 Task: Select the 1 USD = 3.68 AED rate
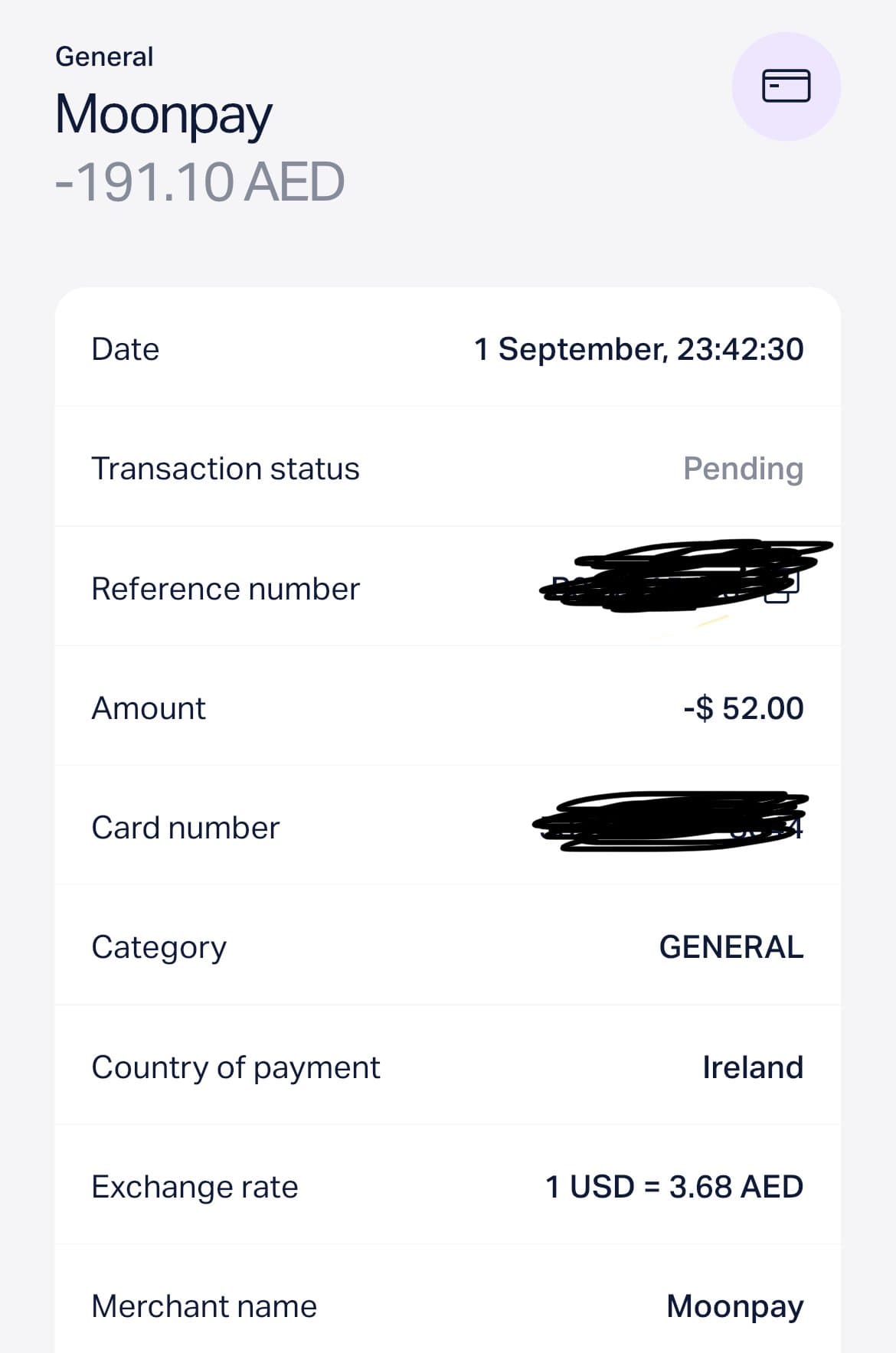pos(674,1187)
